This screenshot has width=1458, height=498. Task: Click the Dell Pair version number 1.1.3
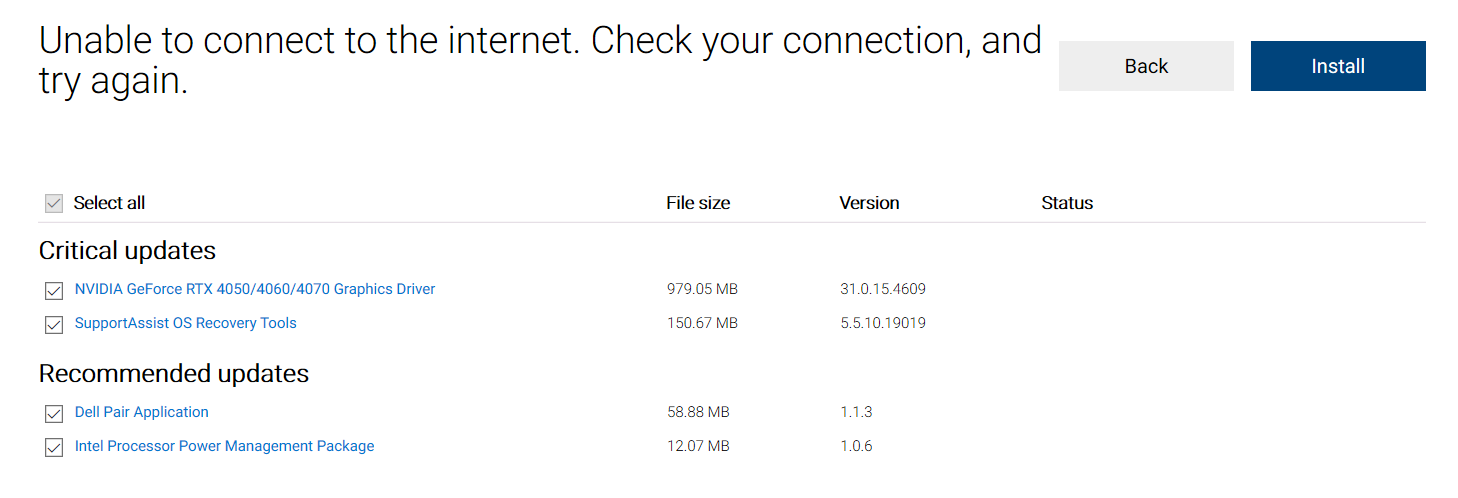pyautogui.click(x=856, y=412)
